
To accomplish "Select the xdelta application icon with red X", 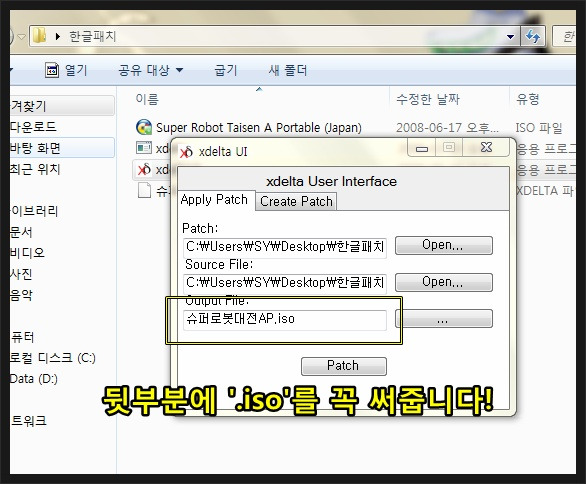I will pos(144,170).
